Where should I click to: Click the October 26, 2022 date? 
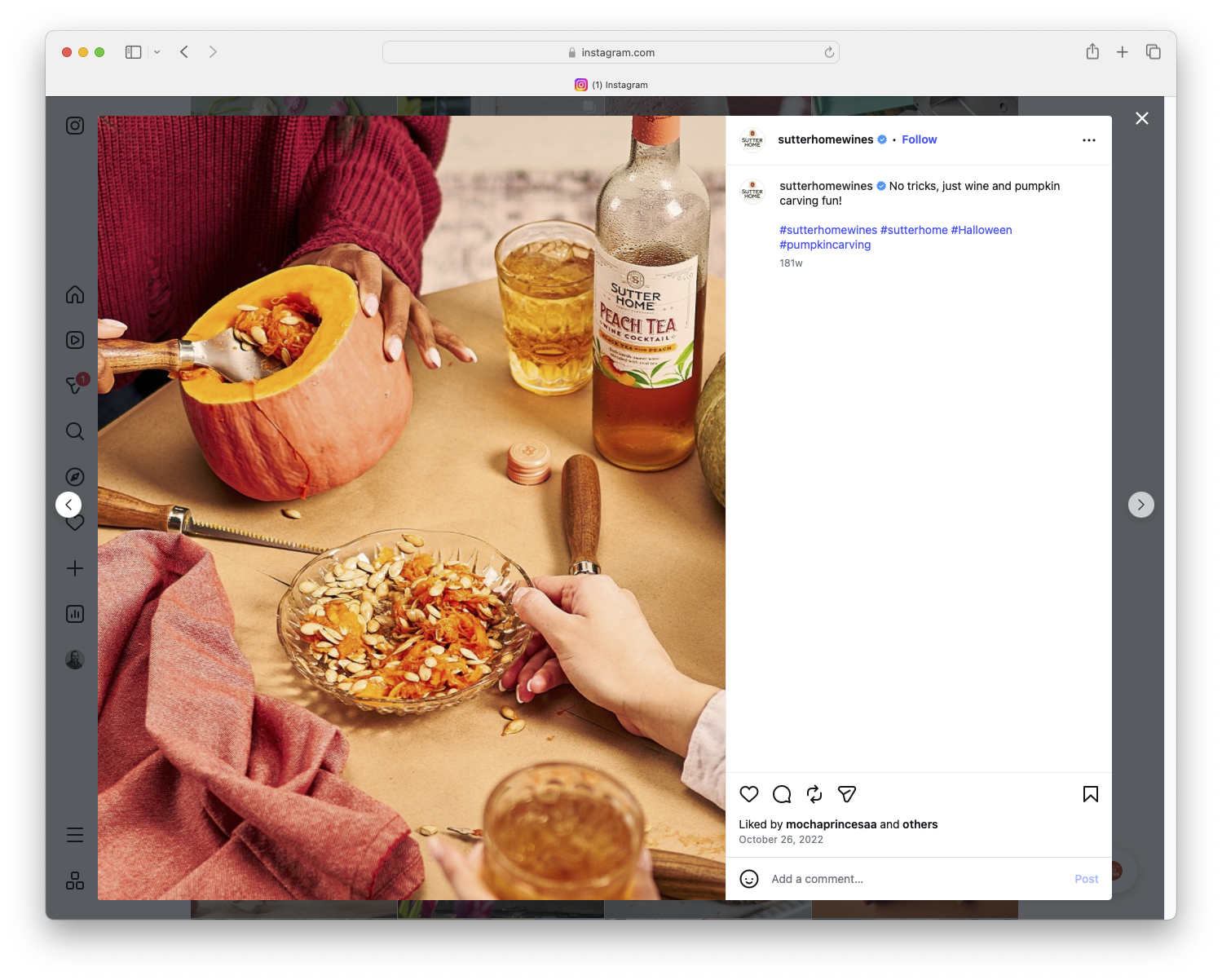[781, 840]
